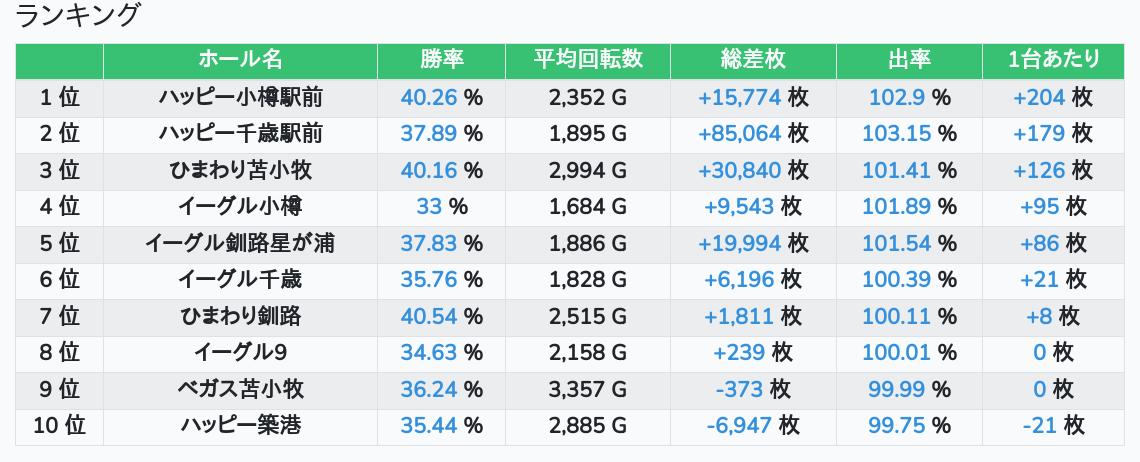This screenshot has width=1140, height=462.
Task: Open イーグル釧路星が浦 hall entry
Action: click(x=240, y=243)
